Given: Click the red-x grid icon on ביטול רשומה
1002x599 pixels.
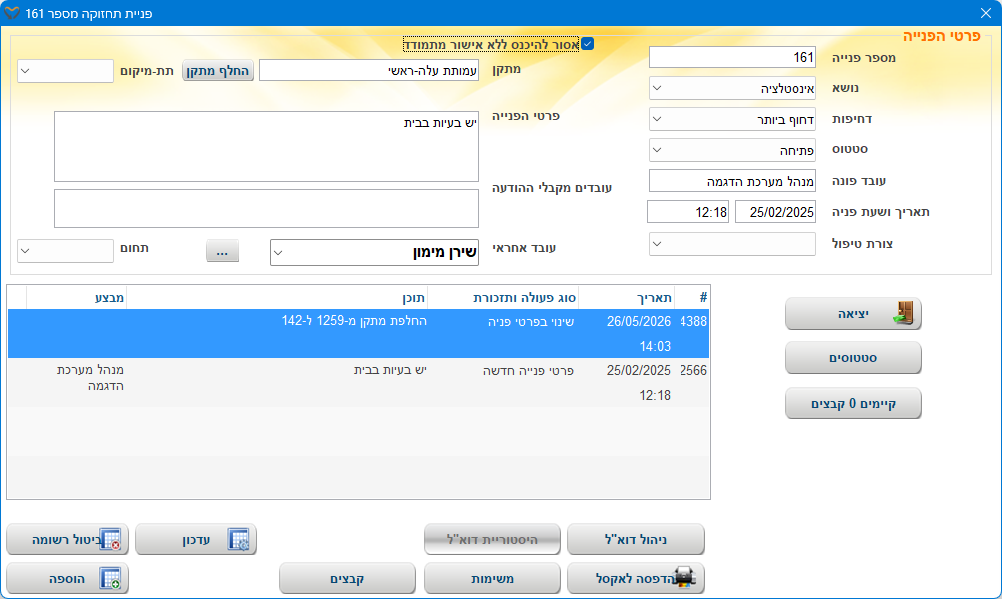Looking at the screenshot, I should coord(111,540).
